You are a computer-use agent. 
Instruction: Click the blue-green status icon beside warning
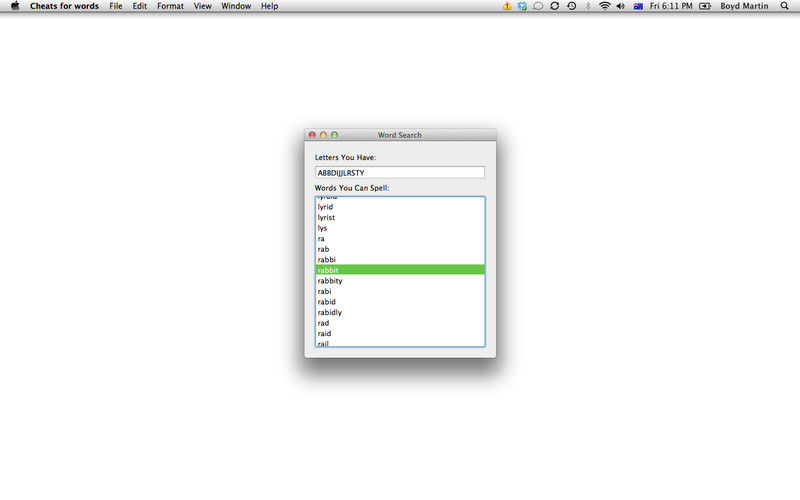[x=522, y=6]
